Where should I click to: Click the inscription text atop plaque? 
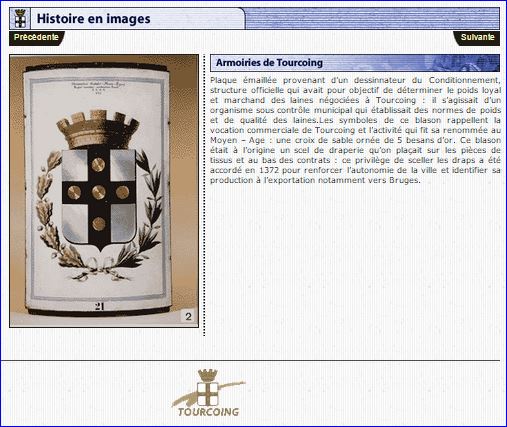click(99, 88)
